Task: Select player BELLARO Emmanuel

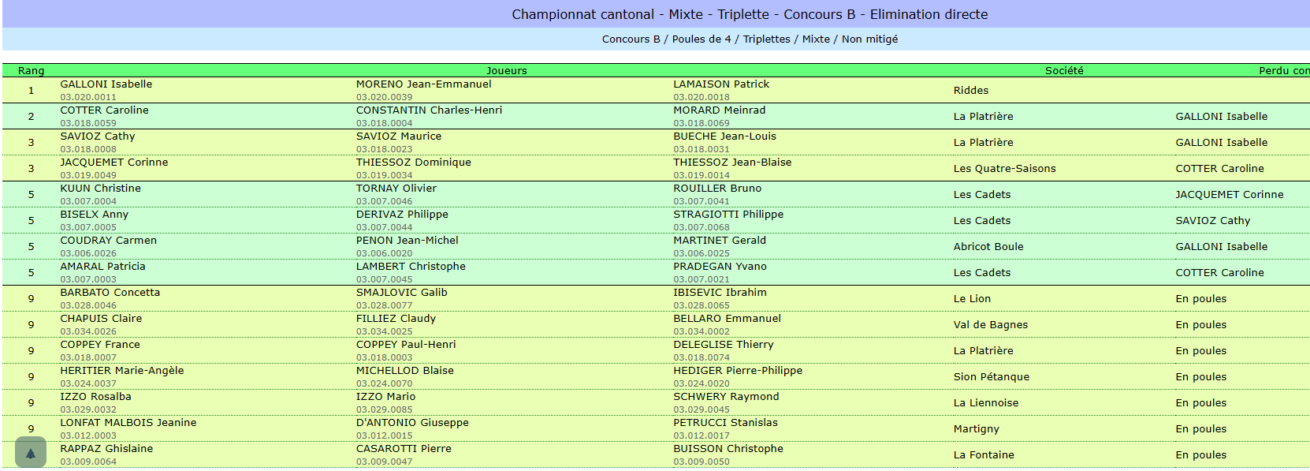Action: pos(726,318)
